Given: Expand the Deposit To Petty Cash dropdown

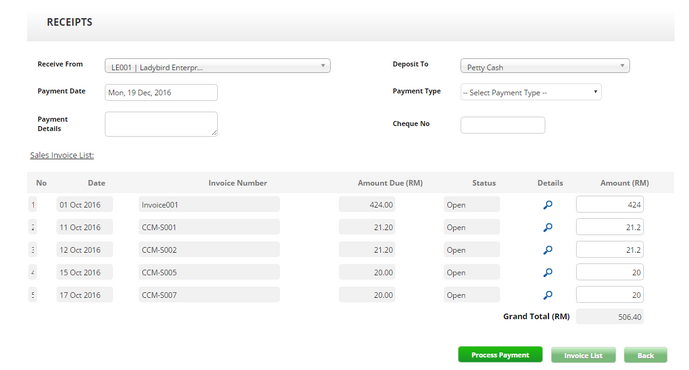Looking at the screenshot, I should click(545, 66).
